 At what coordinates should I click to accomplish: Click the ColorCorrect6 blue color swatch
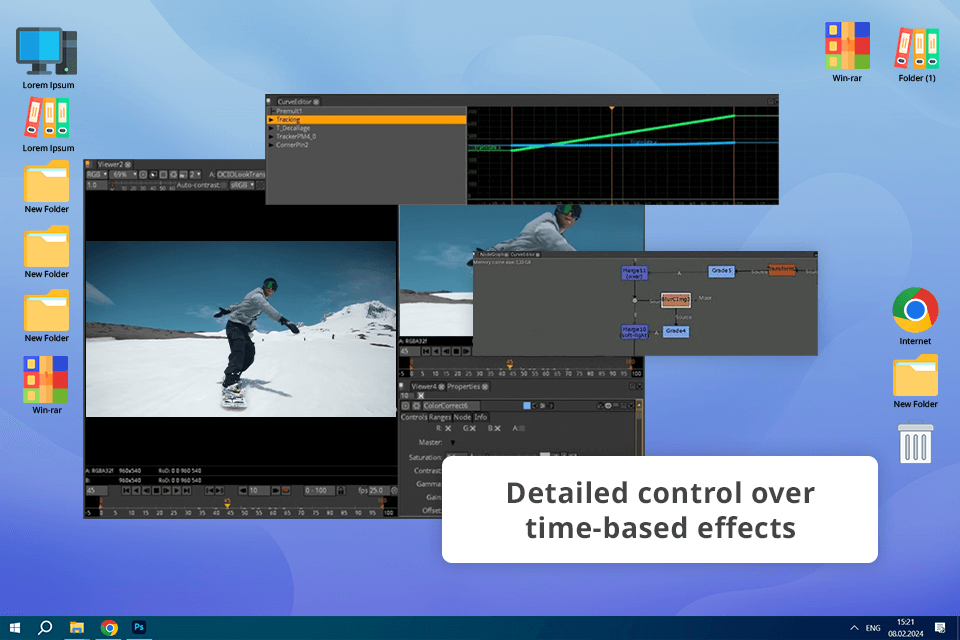pyautogui.click(x=527, y=405)
